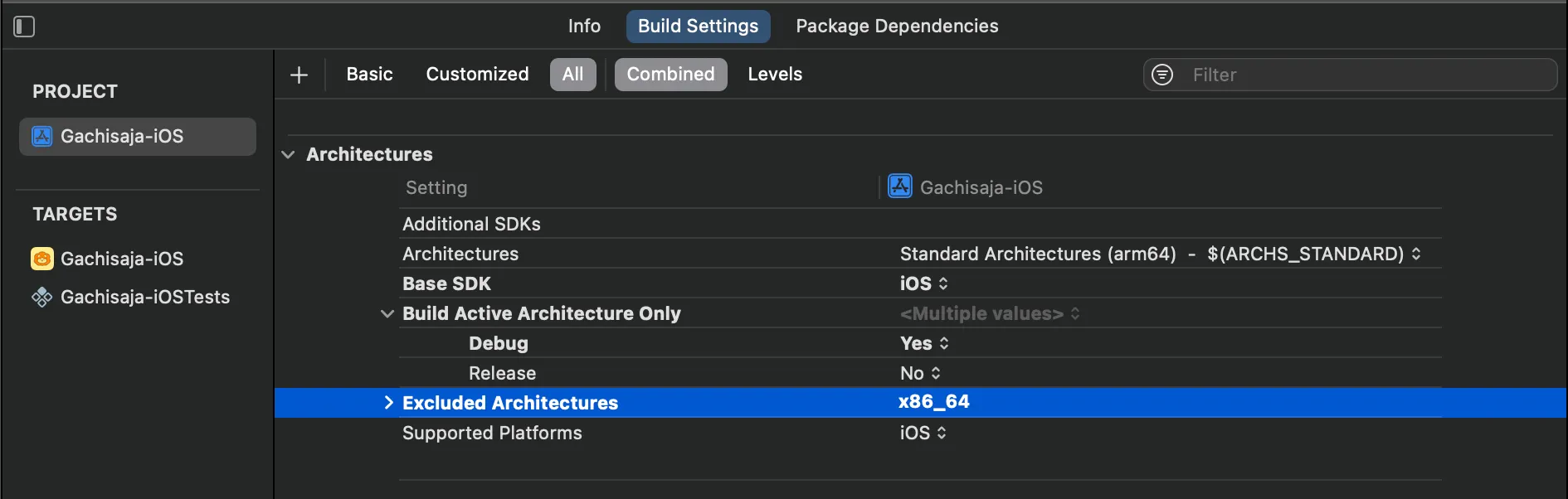Collapse the Architectures section
Viewport: 1568px width, 499px height.
point(288,154)
